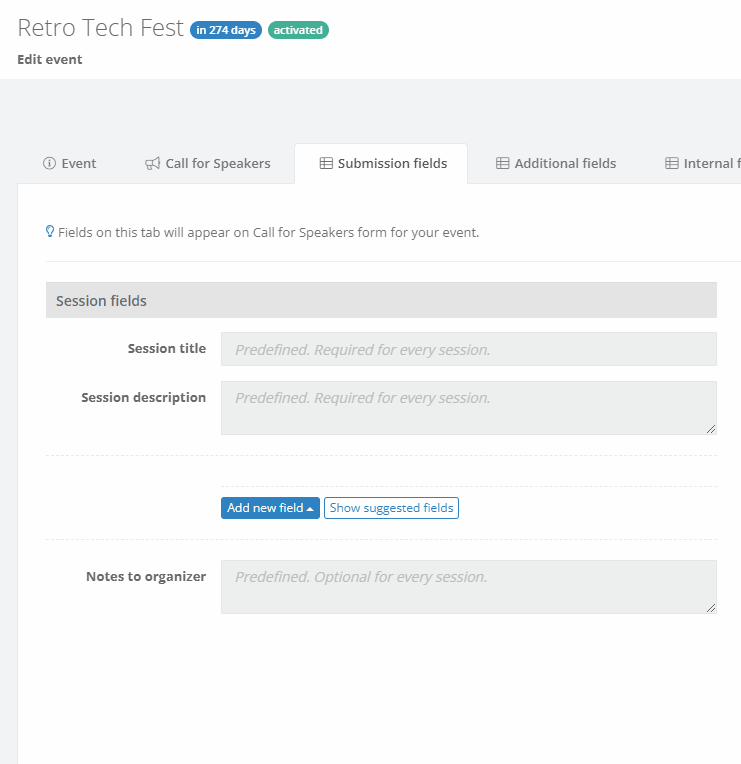The image size is (741, 764).
Task: Click the 'activated' status badge
Action: coord(298,30)
